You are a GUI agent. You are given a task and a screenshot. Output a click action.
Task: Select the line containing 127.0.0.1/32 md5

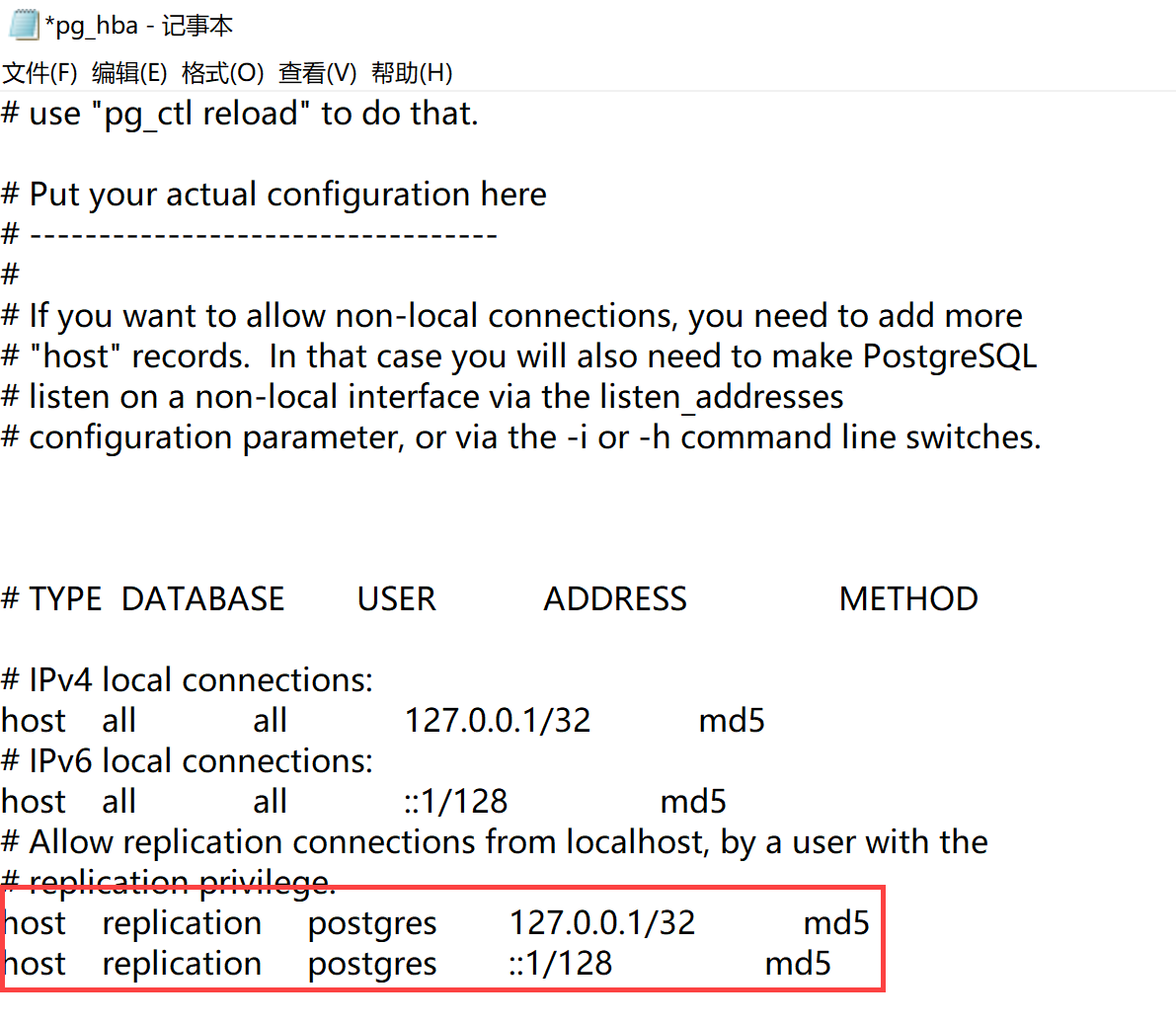click(395, 720)
